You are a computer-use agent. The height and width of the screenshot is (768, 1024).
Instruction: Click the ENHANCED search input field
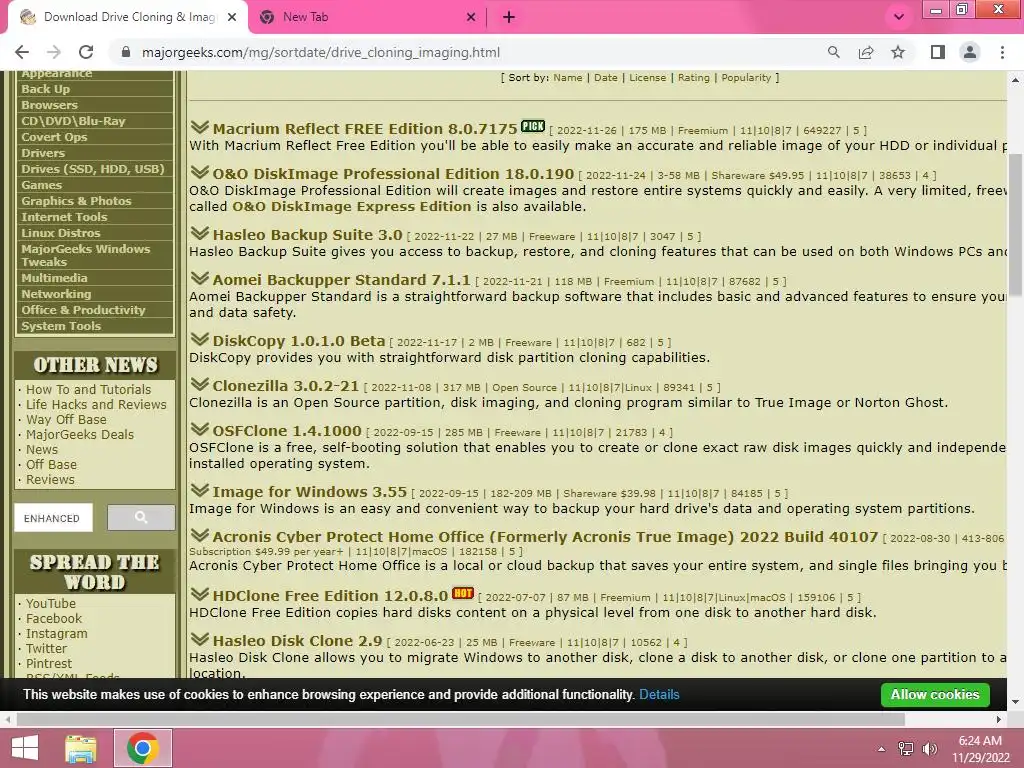[x=54, y=518]
